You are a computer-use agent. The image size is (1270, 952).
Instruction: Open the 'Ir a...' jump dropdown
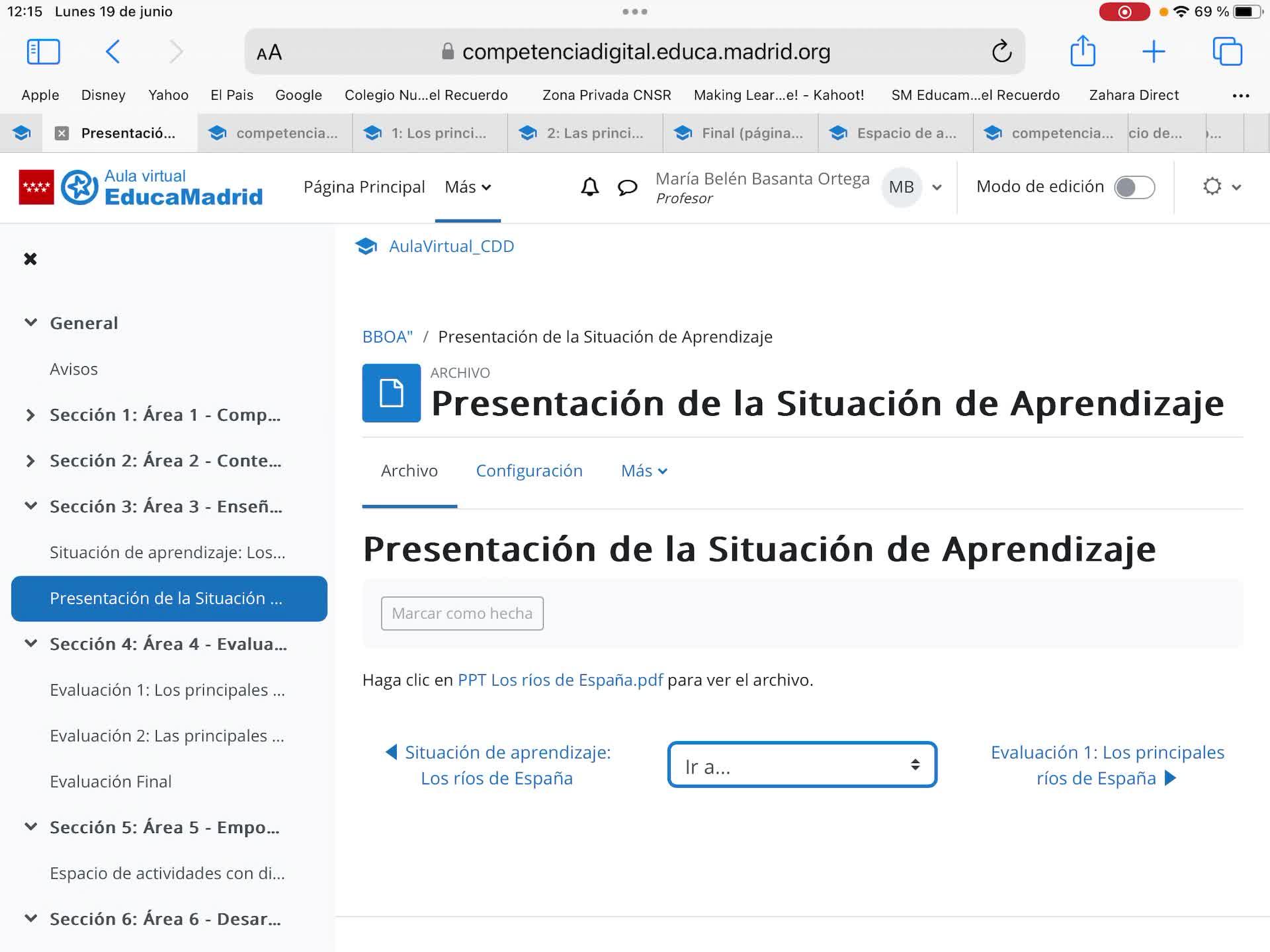pos(802,765)
